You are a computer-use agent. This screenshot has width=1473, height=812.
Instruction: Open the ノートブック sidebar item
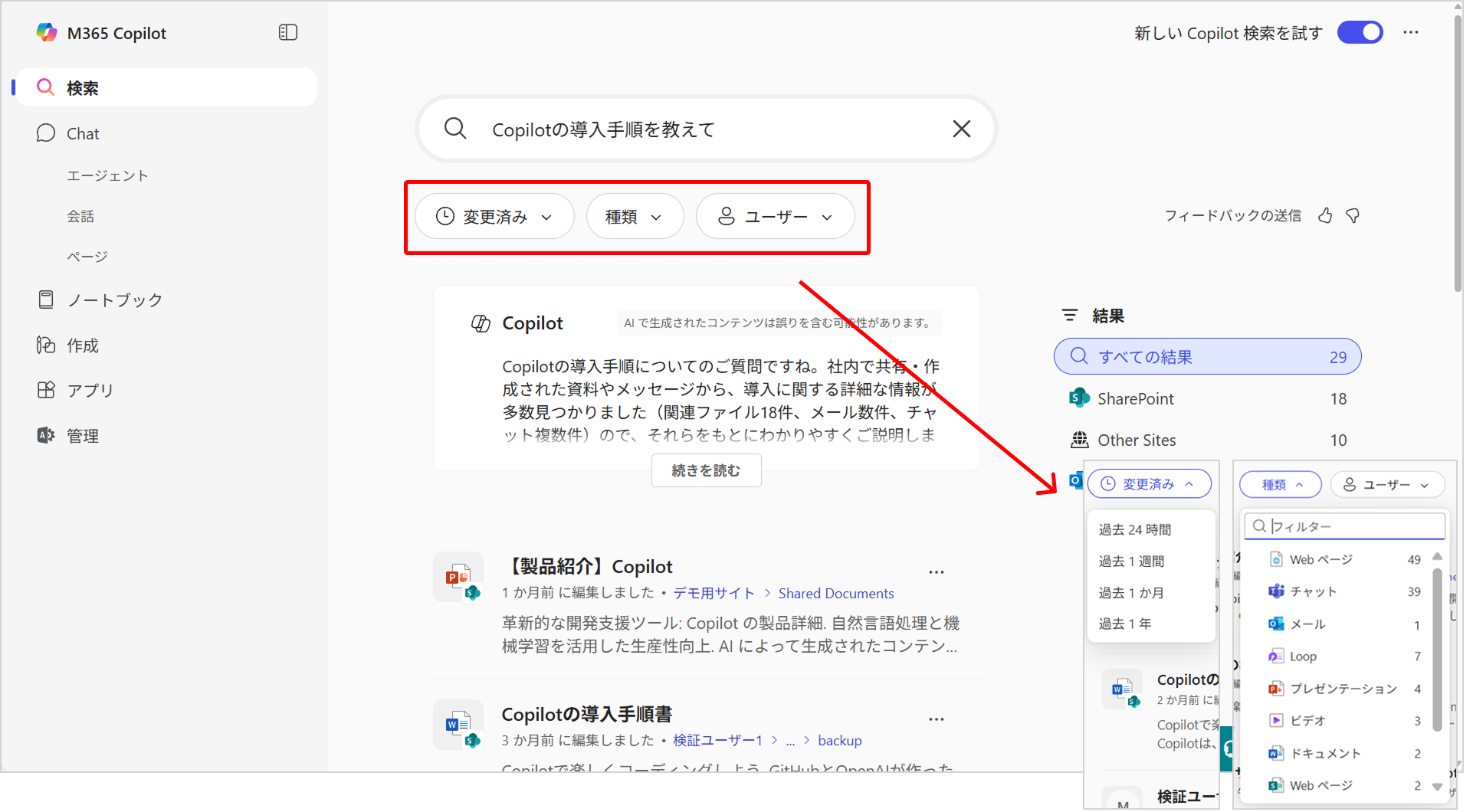point(114,300)
